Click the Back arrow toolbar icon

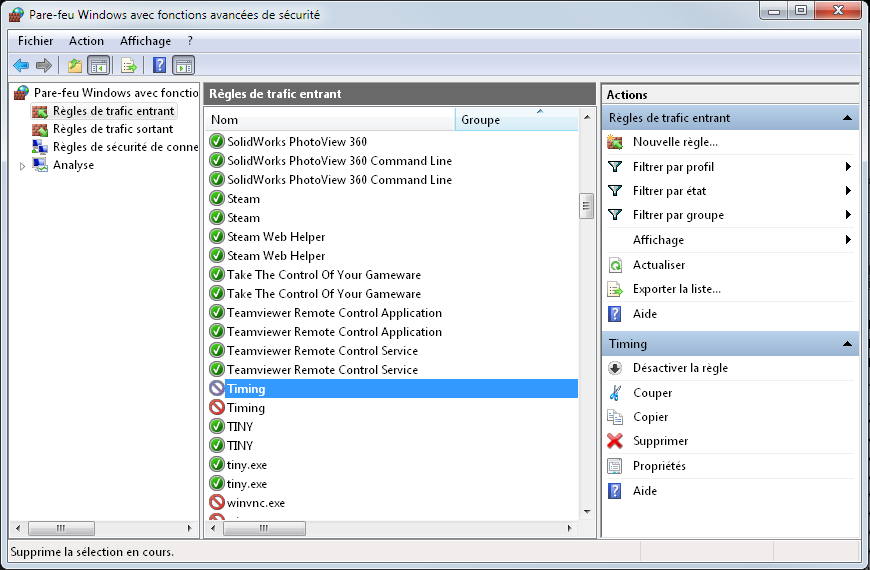click(x=21, y=65)
